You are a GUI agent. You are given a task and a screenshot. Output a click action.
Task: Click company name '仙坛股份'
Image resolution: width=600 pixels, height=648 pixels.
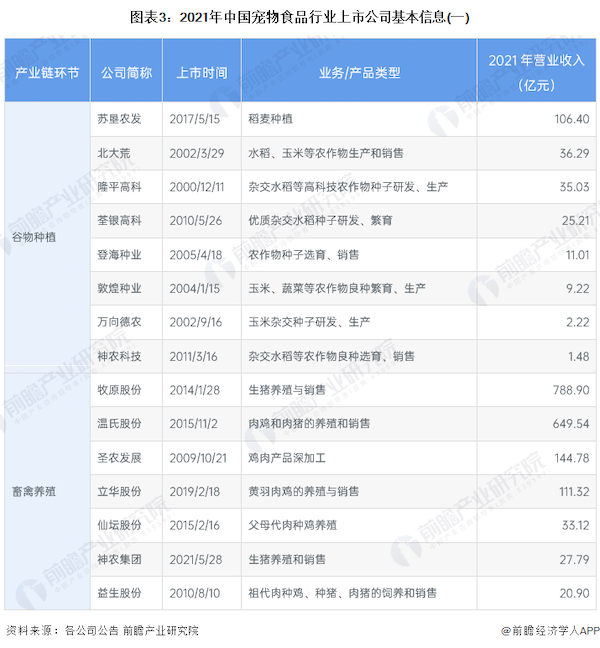pyautogui.click(x=119, y=525)
